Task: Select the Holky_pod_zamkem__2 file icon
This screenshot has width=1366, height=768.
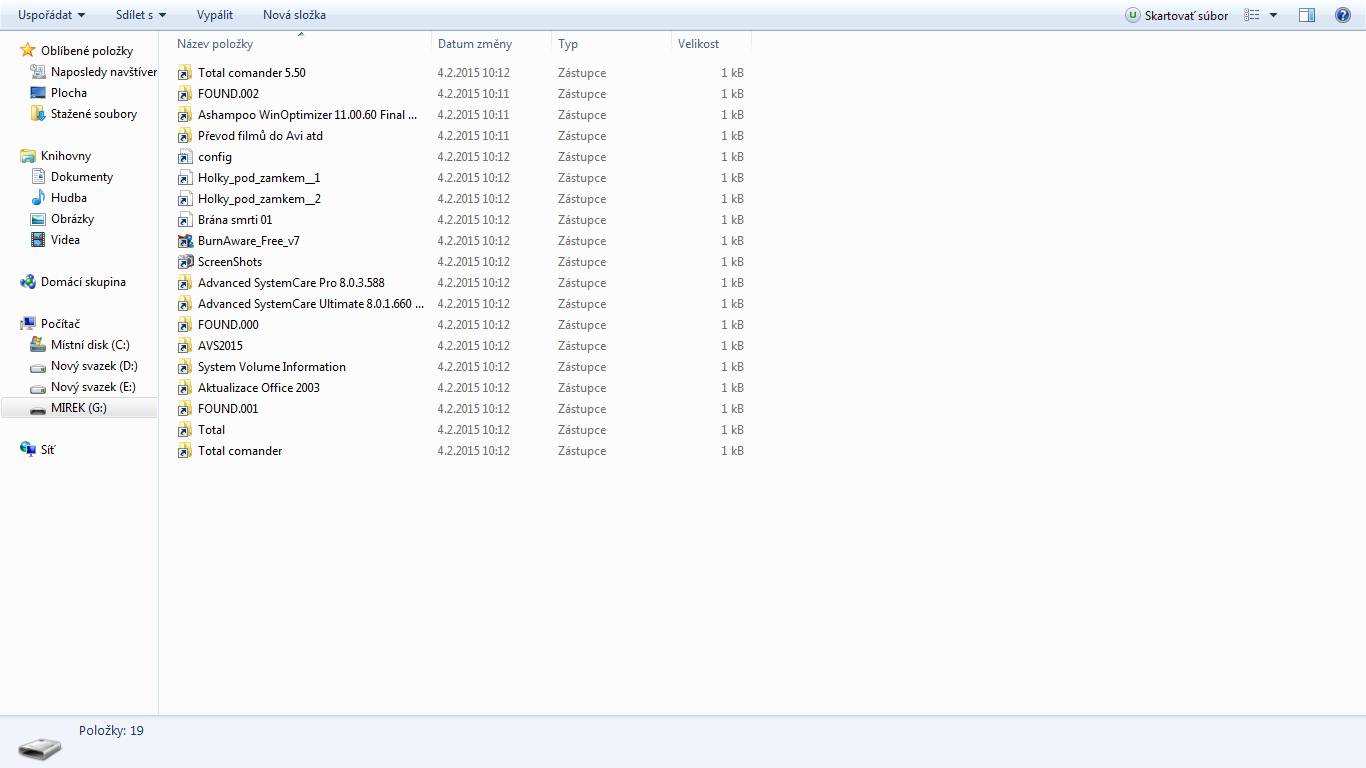Action: pyautogui.click(x=184, y=199)
